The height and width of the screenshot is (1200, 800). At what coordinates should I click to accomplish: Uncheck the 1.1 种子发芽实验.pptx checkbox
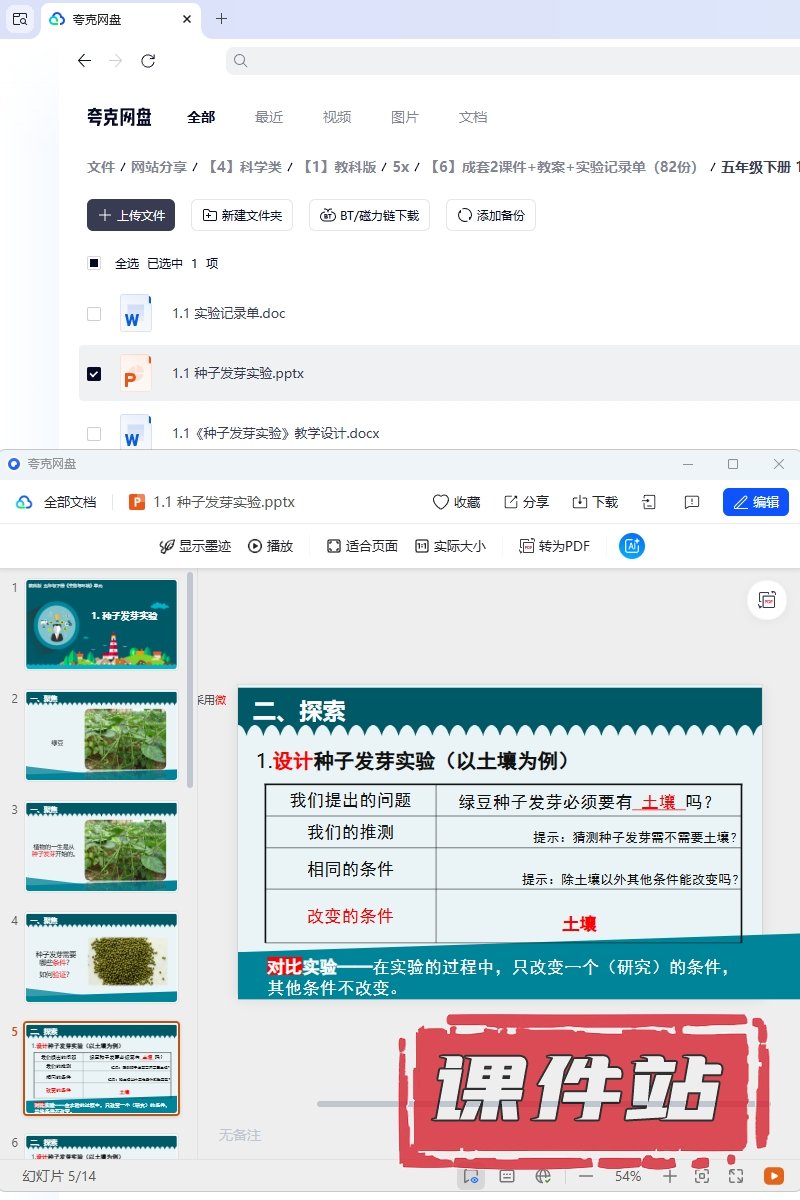[x=94, y=374]
